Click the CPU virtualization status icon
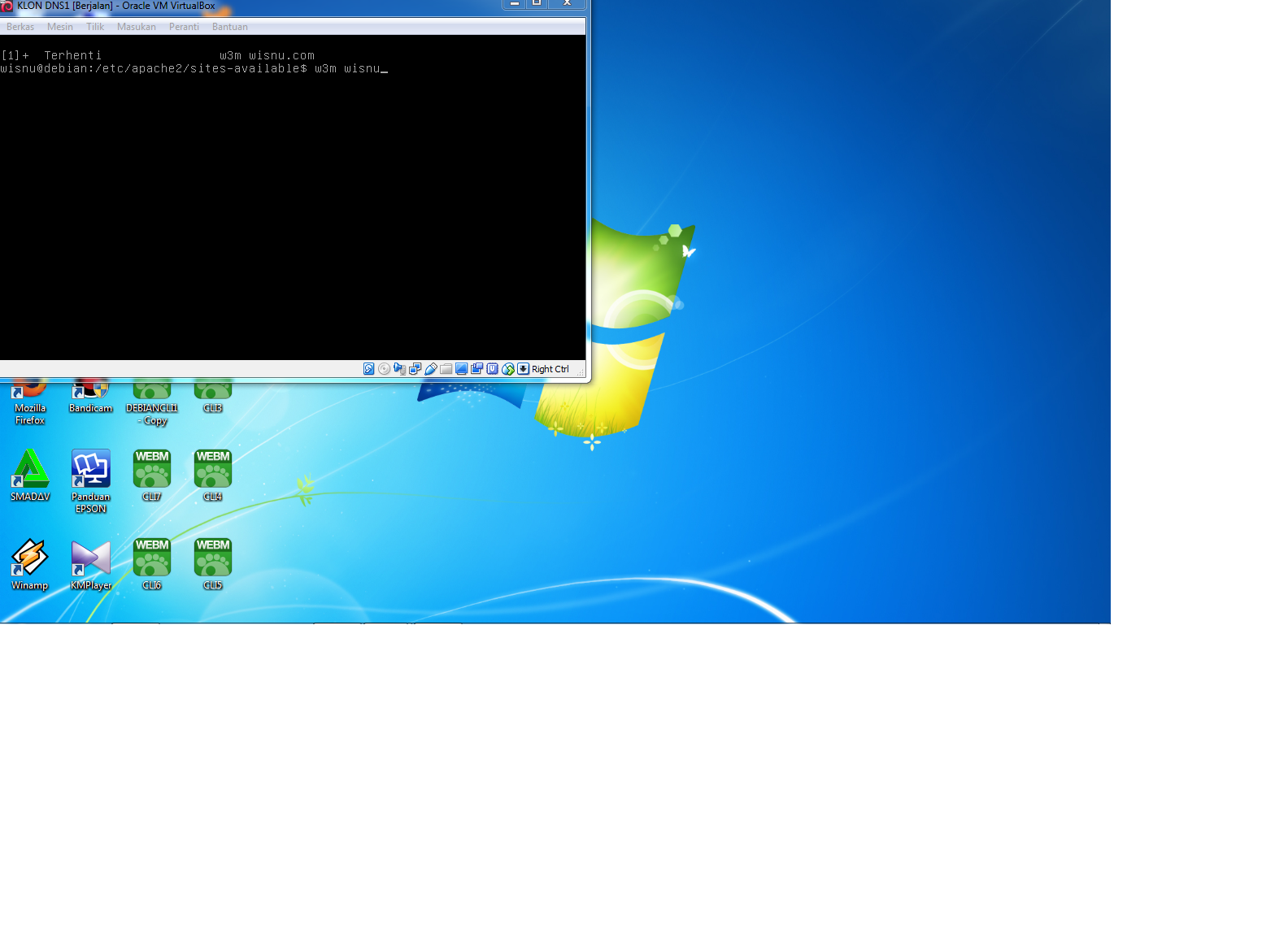The height and width of the screenshot is (925, 1288). (492, 369)
